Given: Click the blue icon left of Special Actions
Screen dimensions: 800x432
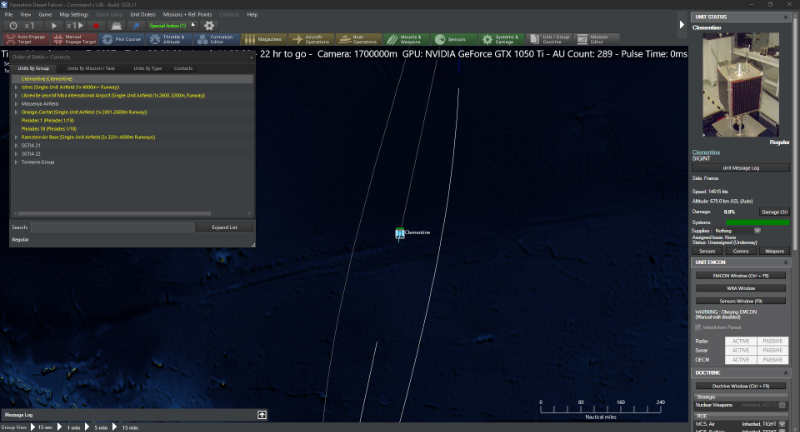Looking at the screenshot, I should pos(136,26).
